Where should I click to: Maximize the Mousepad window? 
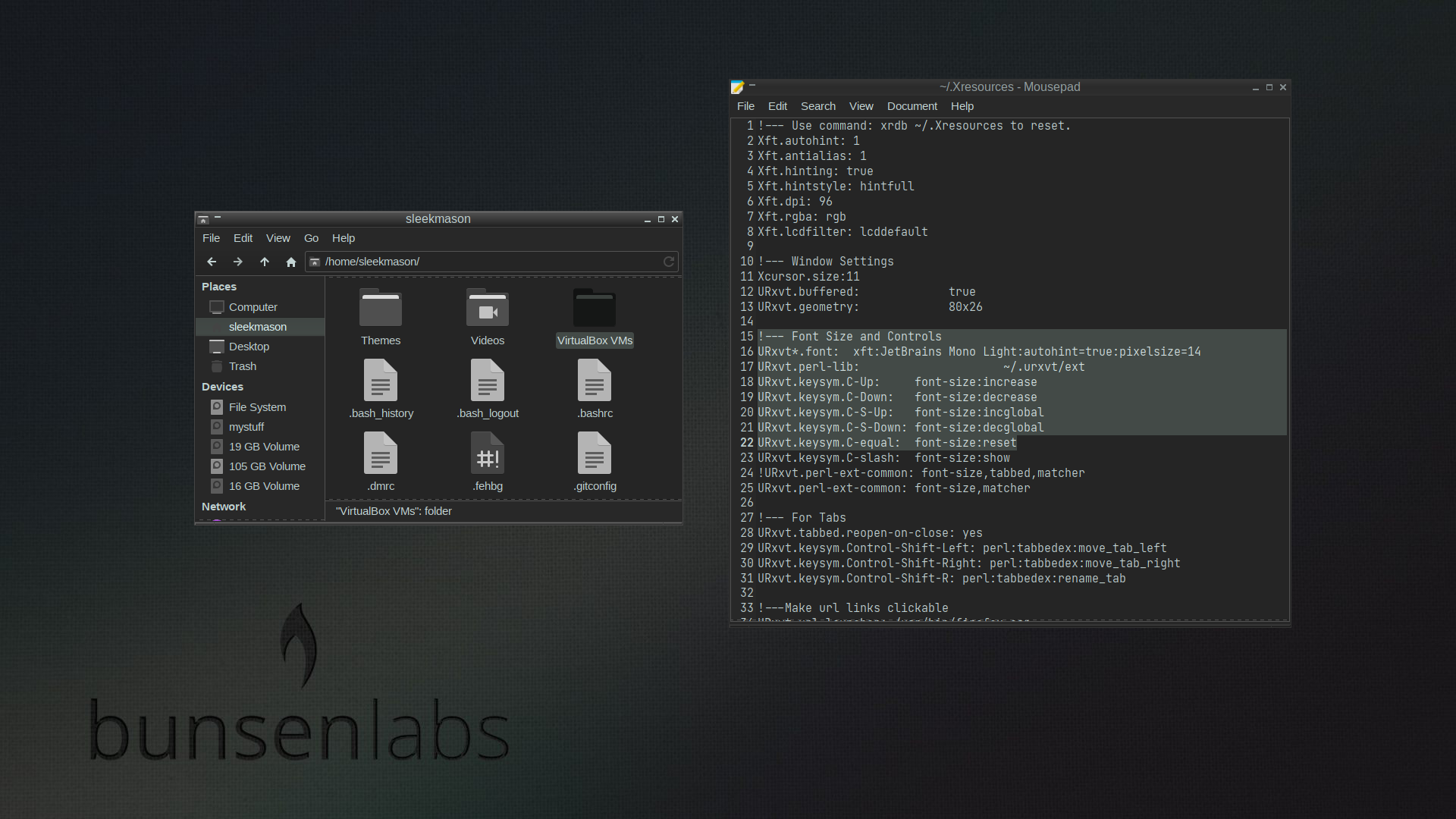1269,87
